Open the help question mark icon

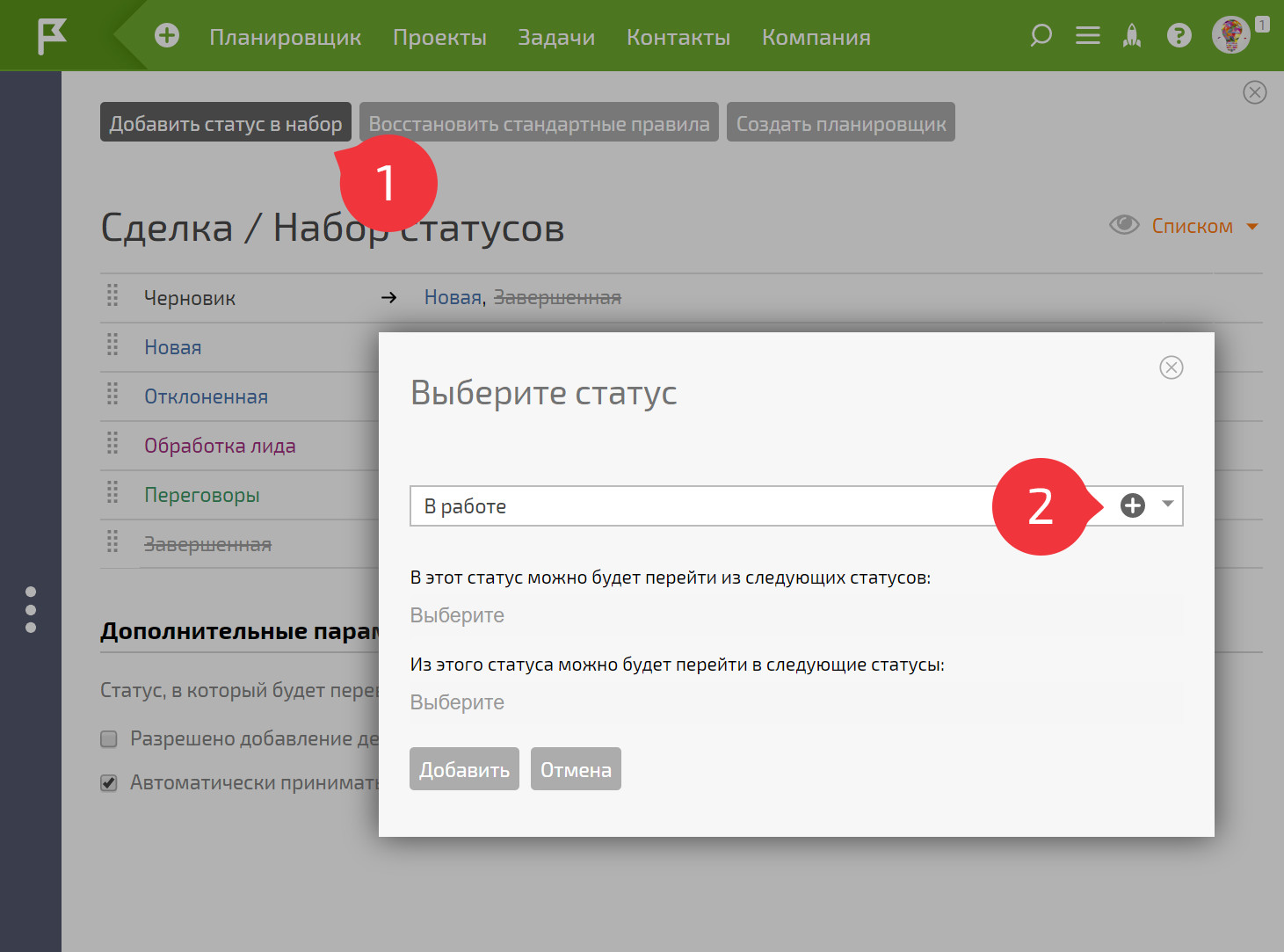coord(1179,36)
